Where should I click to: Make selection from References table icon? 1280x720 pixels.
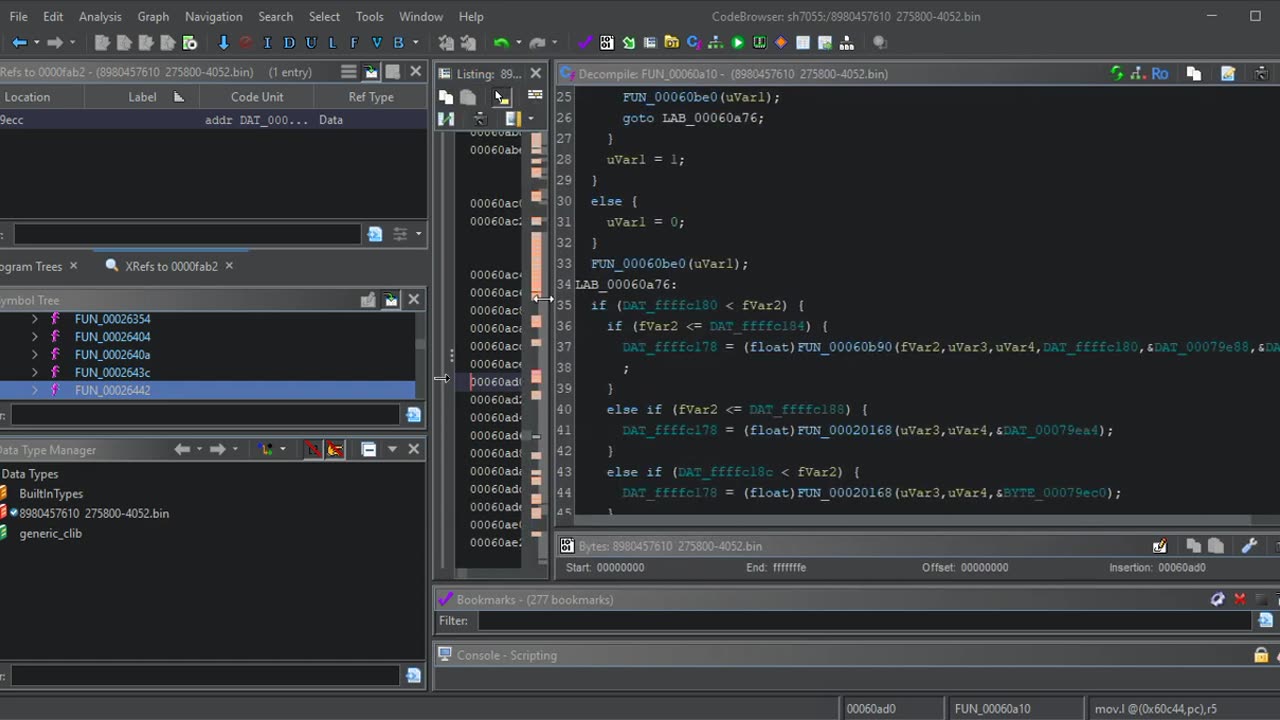coord(348,71)
